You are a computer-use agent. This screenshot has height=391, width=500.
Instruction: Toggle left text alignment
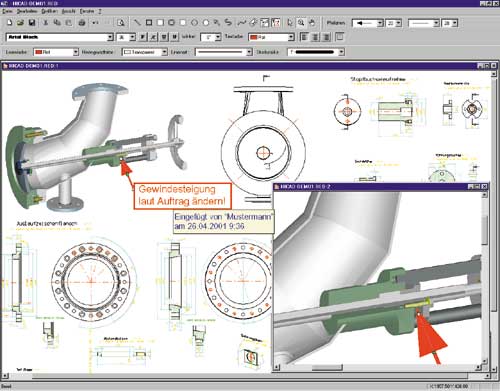point(304,37)
